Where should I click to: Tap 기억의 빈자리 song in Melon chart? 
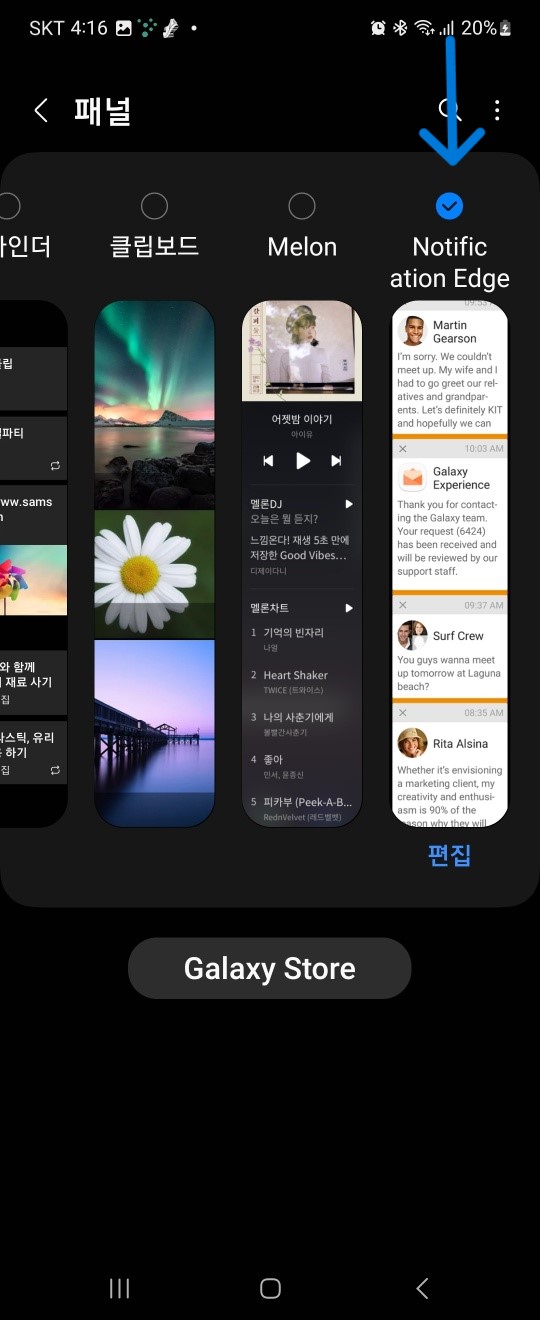tap(300, 638)
